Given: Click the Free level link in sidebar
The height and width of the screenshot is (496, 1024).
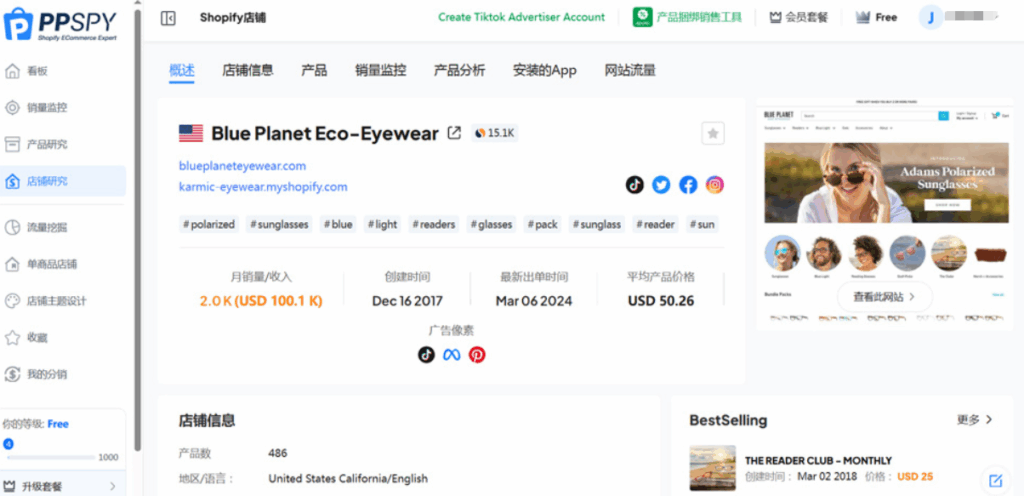Looking at the screenshot, I should [x=58, y=424].
